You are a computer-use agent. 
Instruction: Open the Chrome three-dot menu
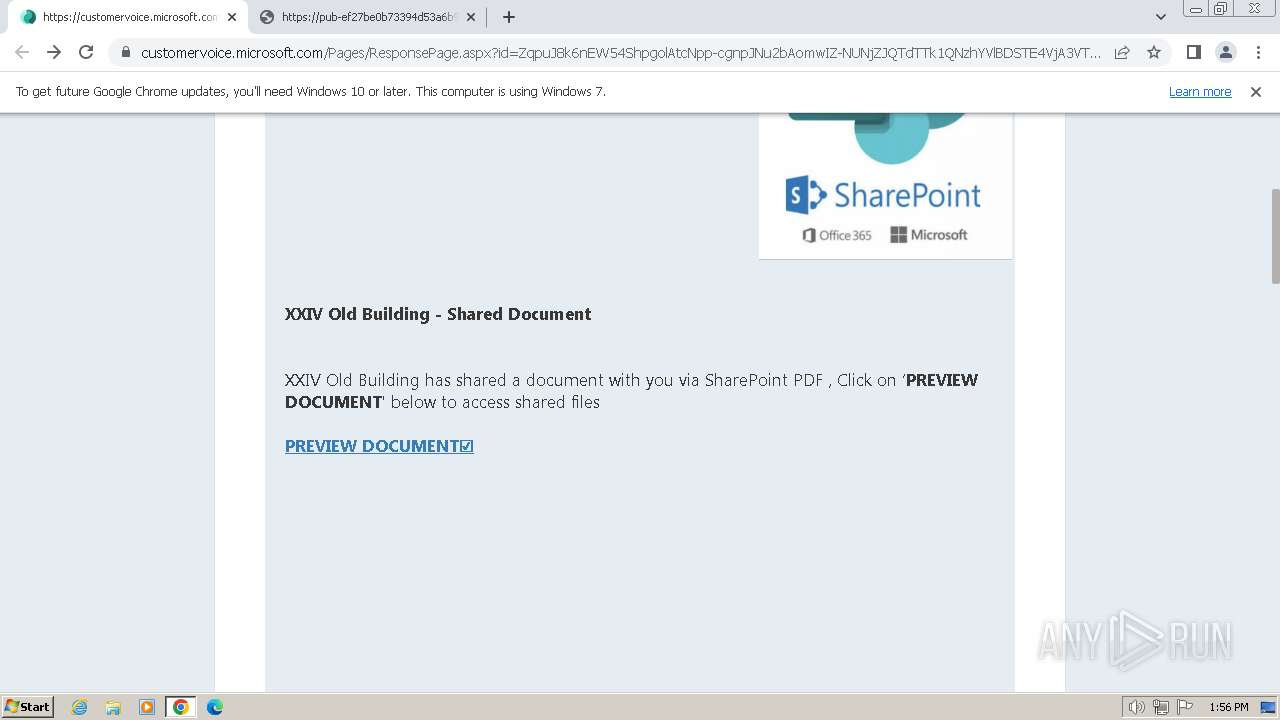[x=1257, y=52]
